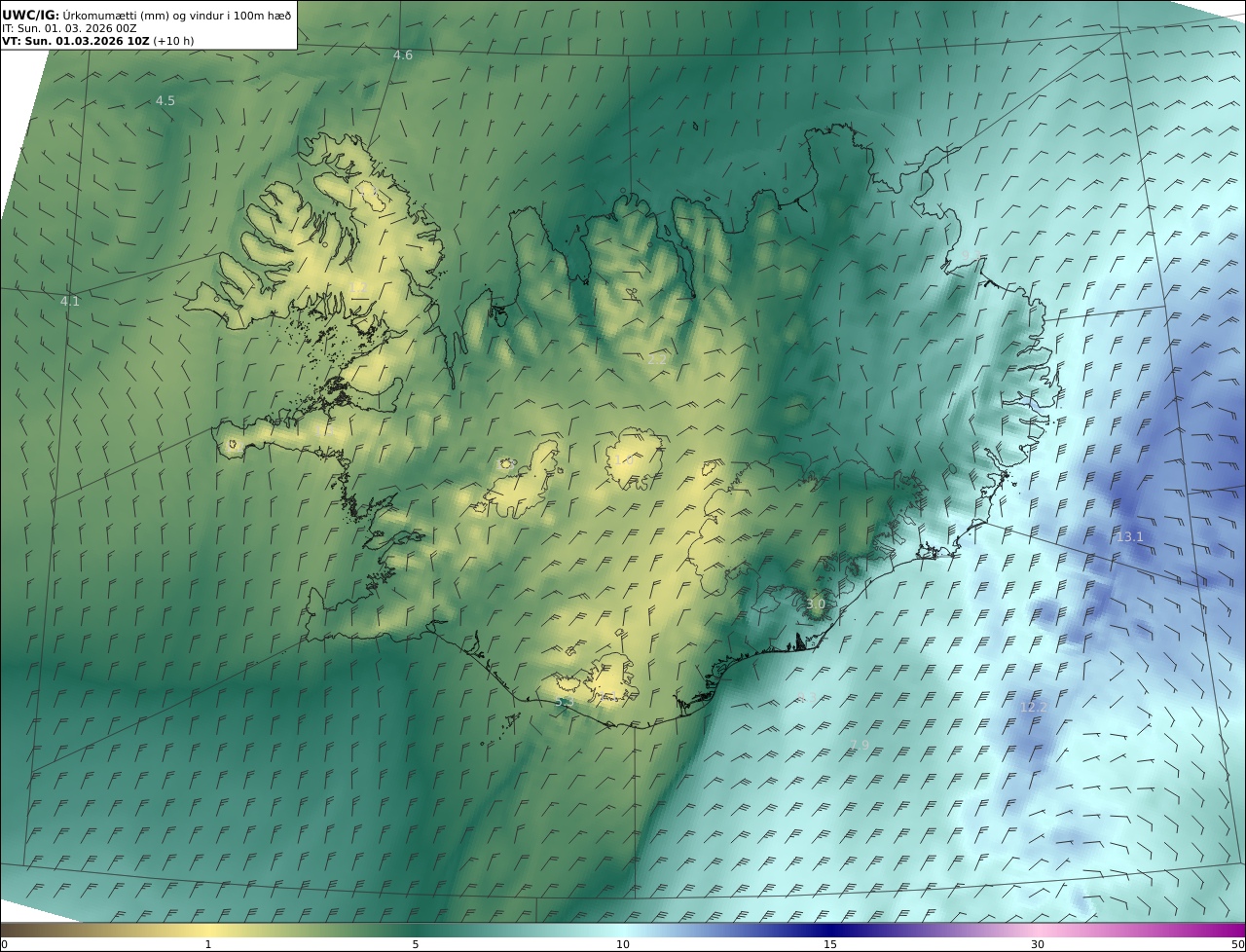Screen dimensions: 1246x952
Task: Click the colorbar tick label 5
Action: tap(416, 944)
